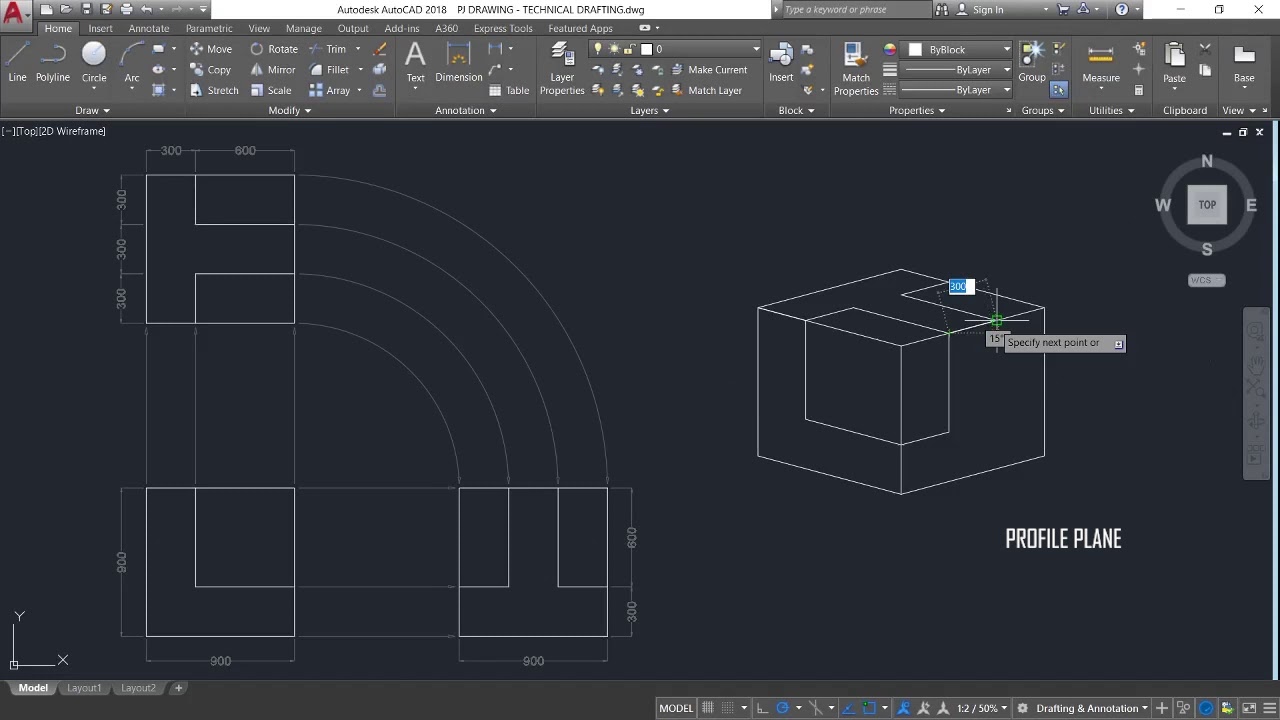Expand the Draw panel dropdown
Image resolution: width=1280 pixels, height=720 pixels.
tap(93, 110)
